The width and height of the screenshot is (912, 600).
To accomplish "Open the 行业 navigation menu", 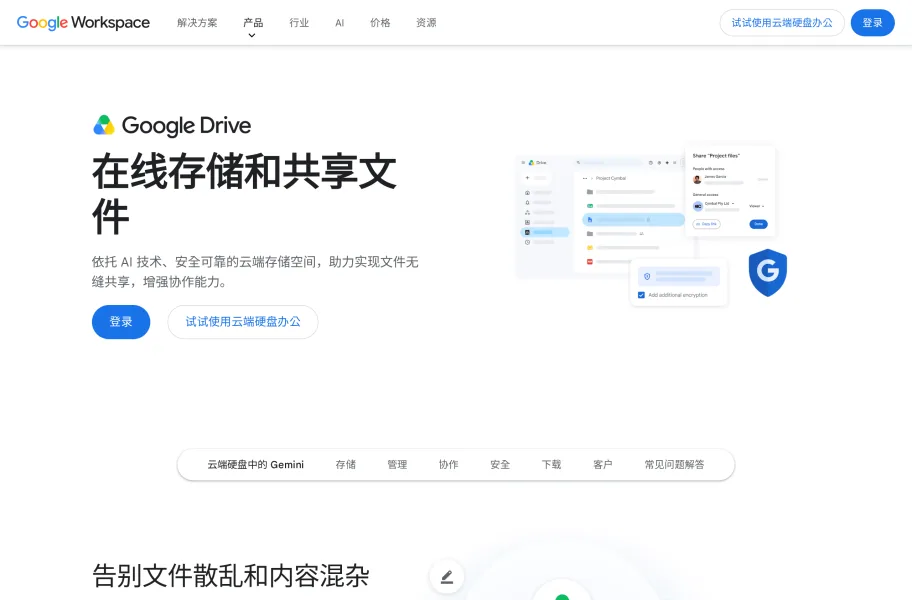I will 299,23.
